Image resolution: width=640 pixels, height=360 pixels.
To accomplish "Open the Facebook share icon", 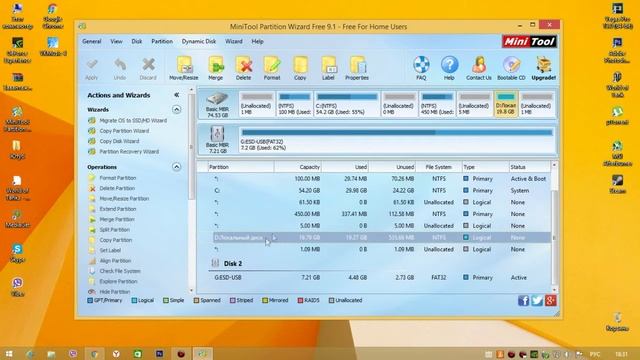I will click(x=523, y=301).
